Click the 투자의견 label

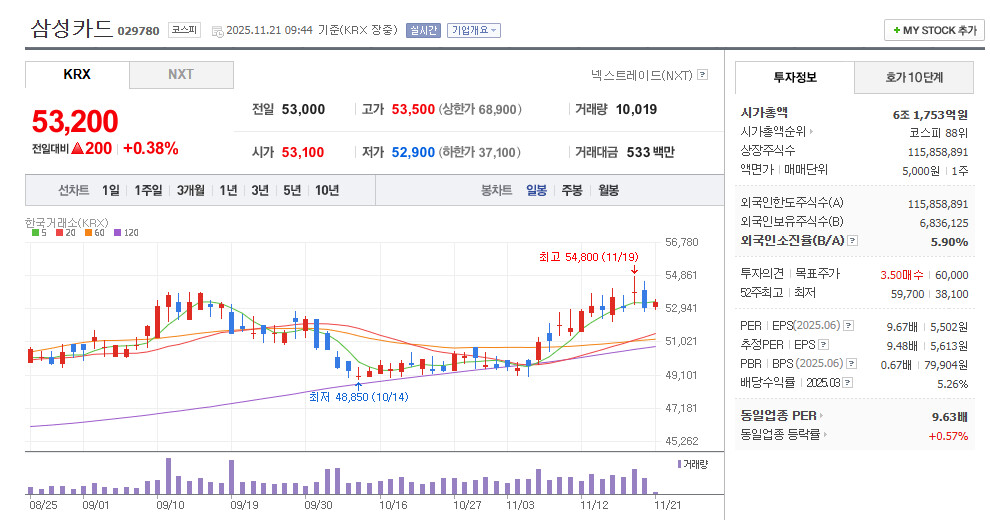click(762, 273)
